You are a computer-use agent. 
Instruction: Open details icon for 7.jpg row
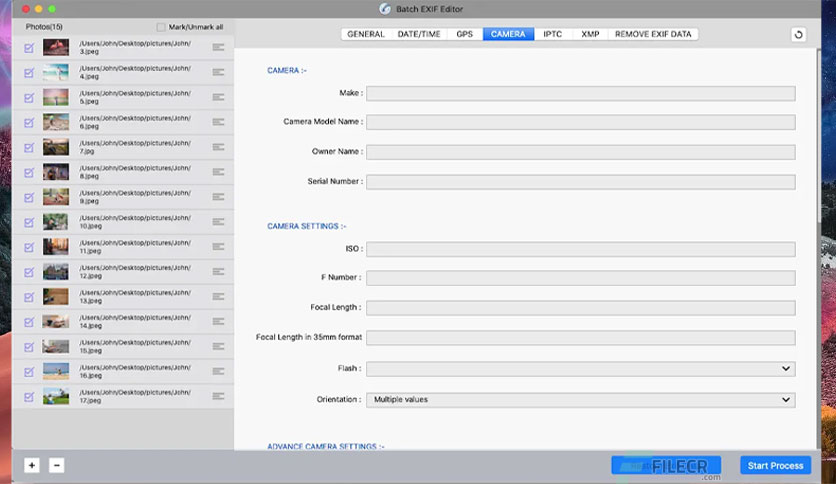click(218, 147)
